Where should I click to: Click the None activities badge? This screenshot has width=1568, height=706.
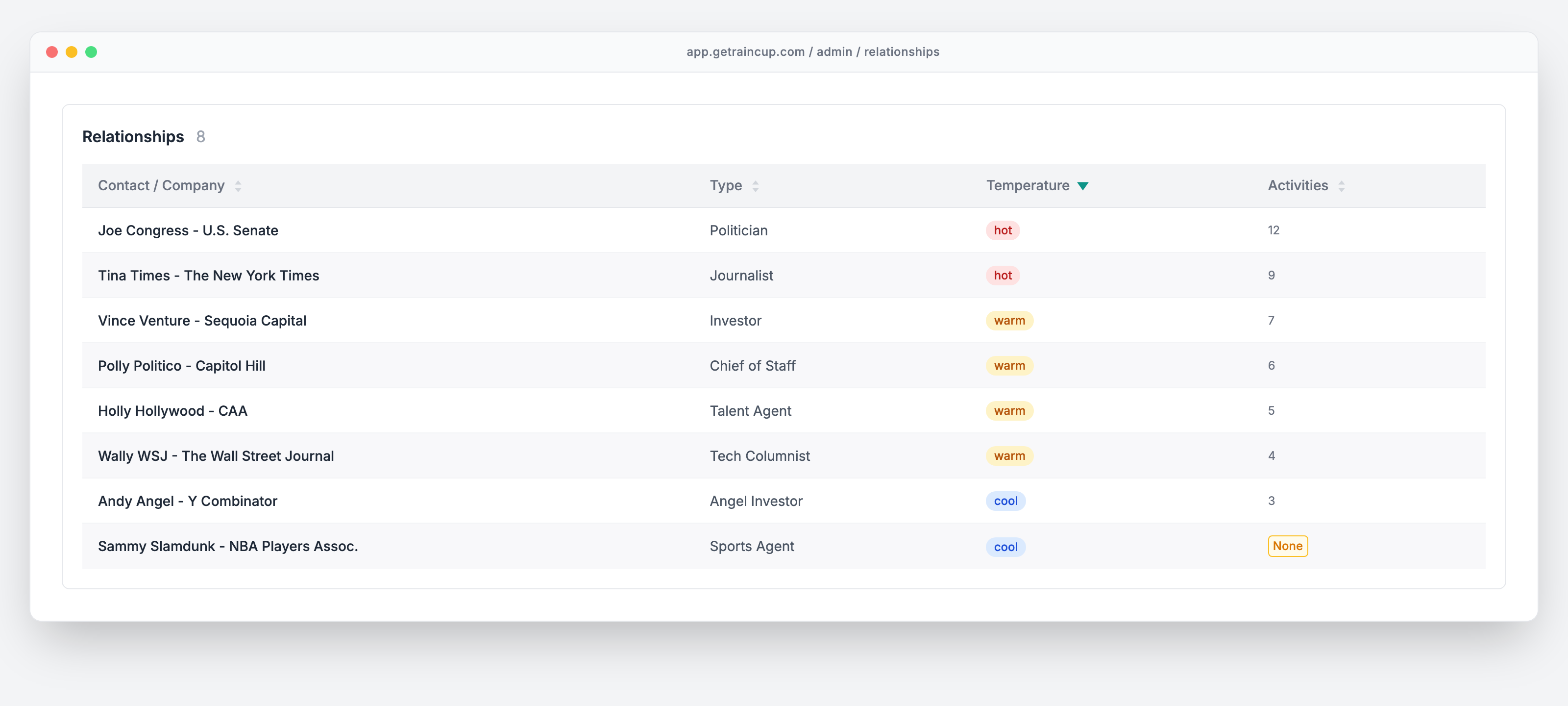(1287, 546)
